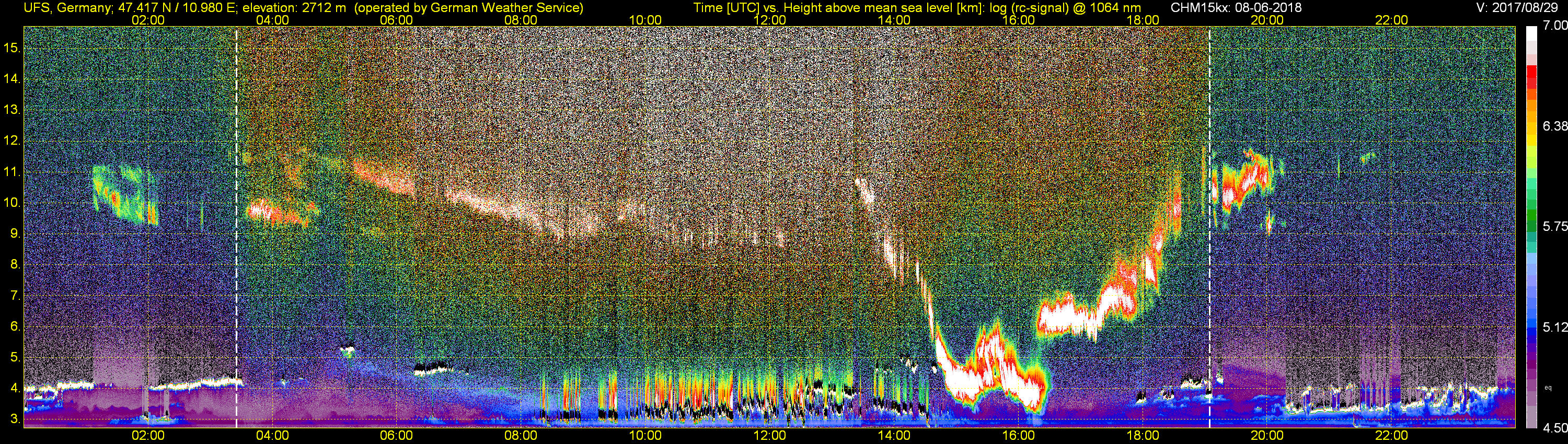
Task: Click the station title 'UFS, Germany; 47.417 N / 10.980 E'
Action: click(131, 8)
